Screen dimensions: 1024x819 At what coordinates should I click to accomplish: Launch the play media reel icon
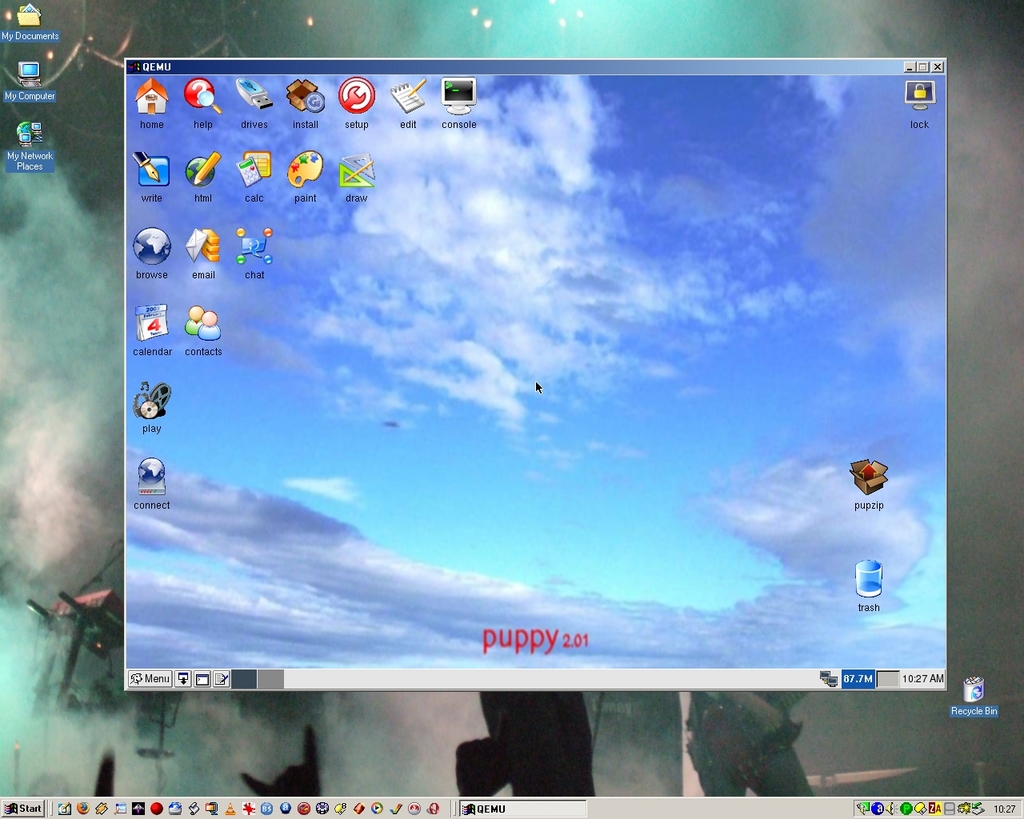pos(152,408)
